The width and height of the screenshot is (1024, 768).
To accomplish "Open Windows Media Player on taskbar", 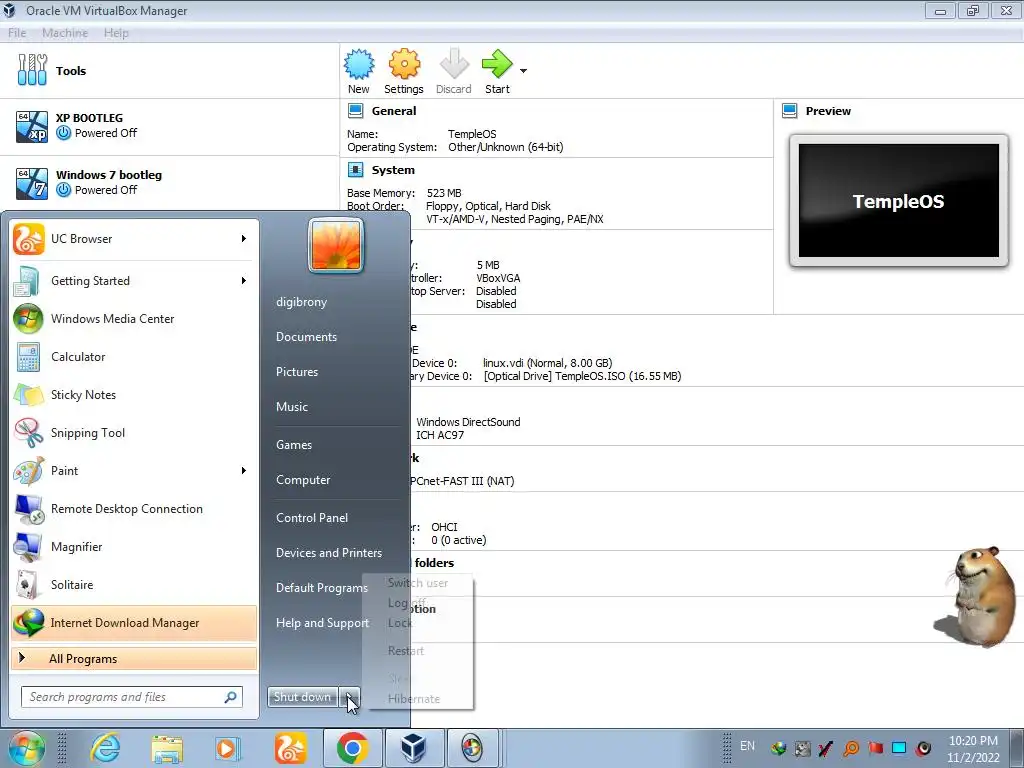I will click(x=227, y=748).
